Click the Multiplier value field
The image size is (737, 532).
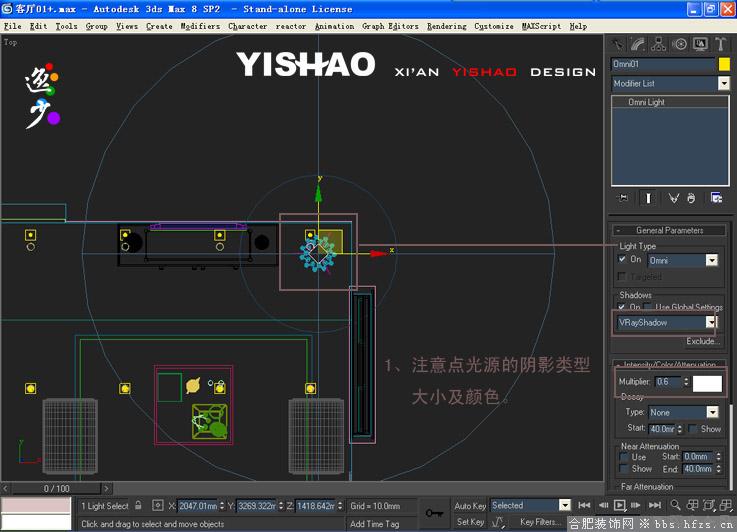pyautogui.click(x=668, y=382)
